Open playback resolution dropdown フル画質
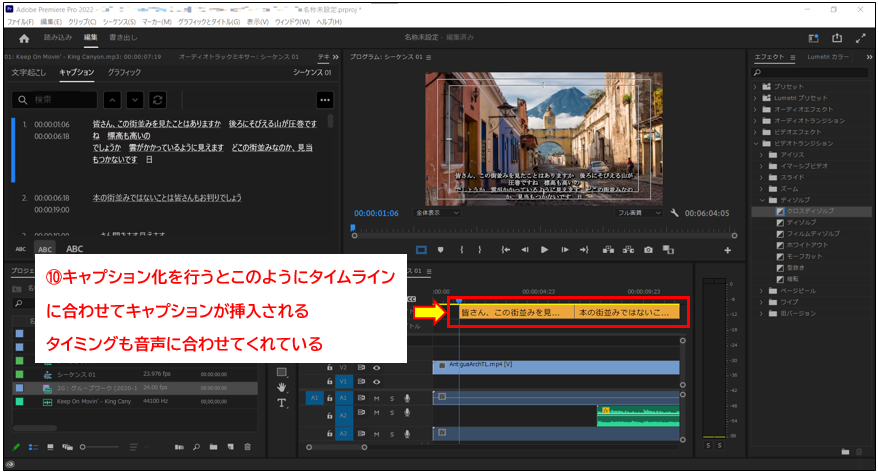Viewport: 878px width, 476px height. click(x=639, y=213)
